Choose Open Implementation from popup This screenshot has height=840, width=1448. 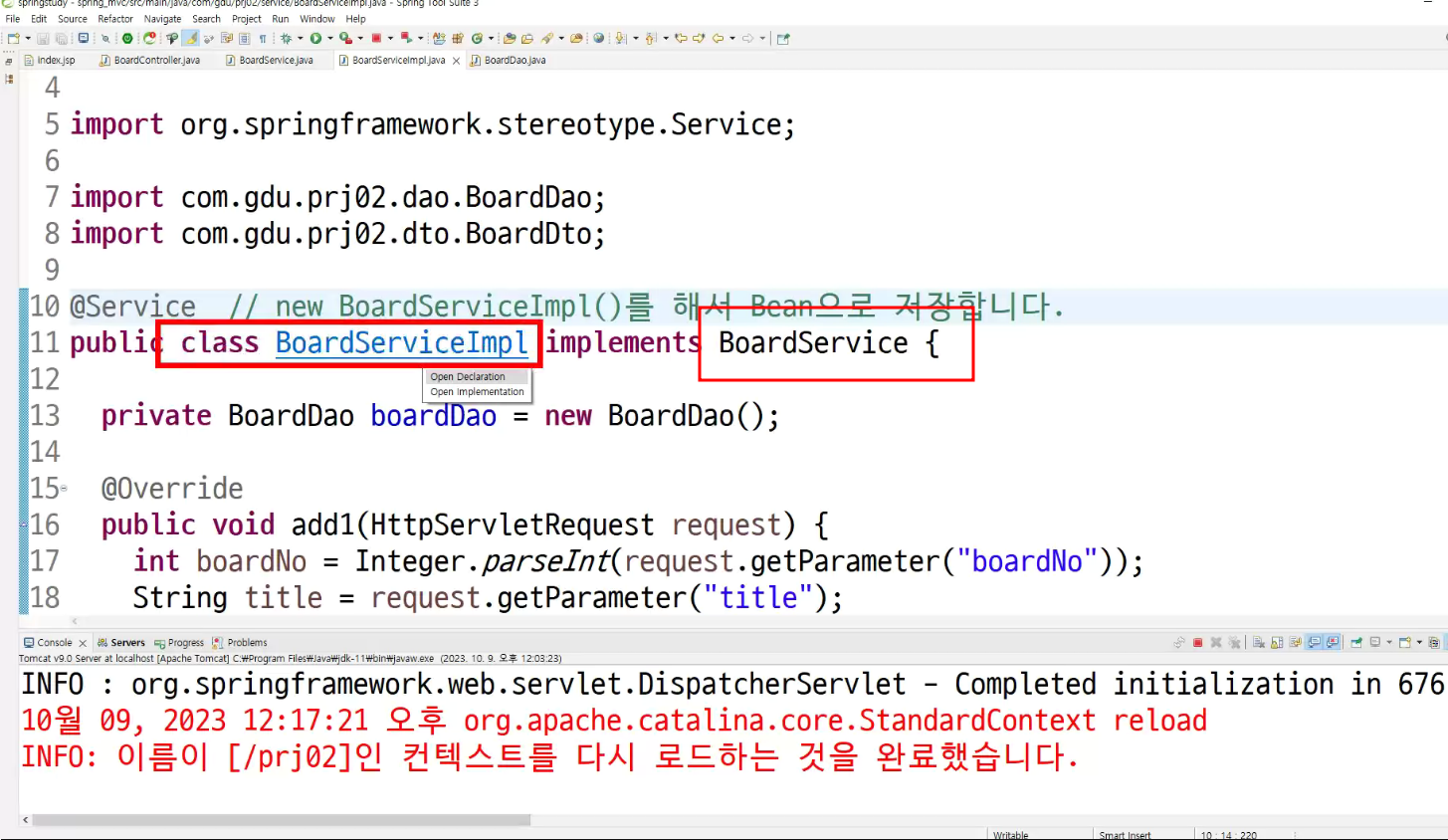[x=478, y=392]
